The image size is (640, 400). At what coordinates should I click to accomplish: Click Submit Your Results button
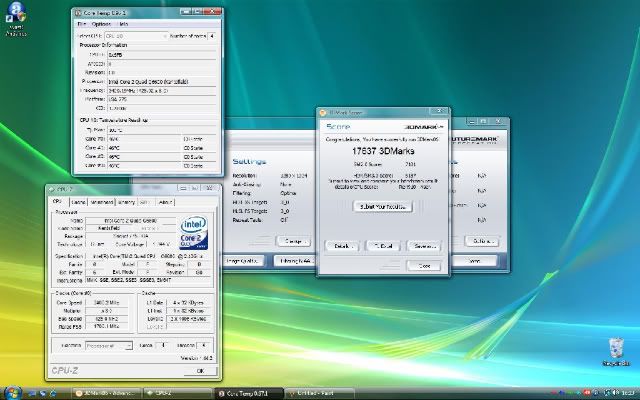pos(382,207)
